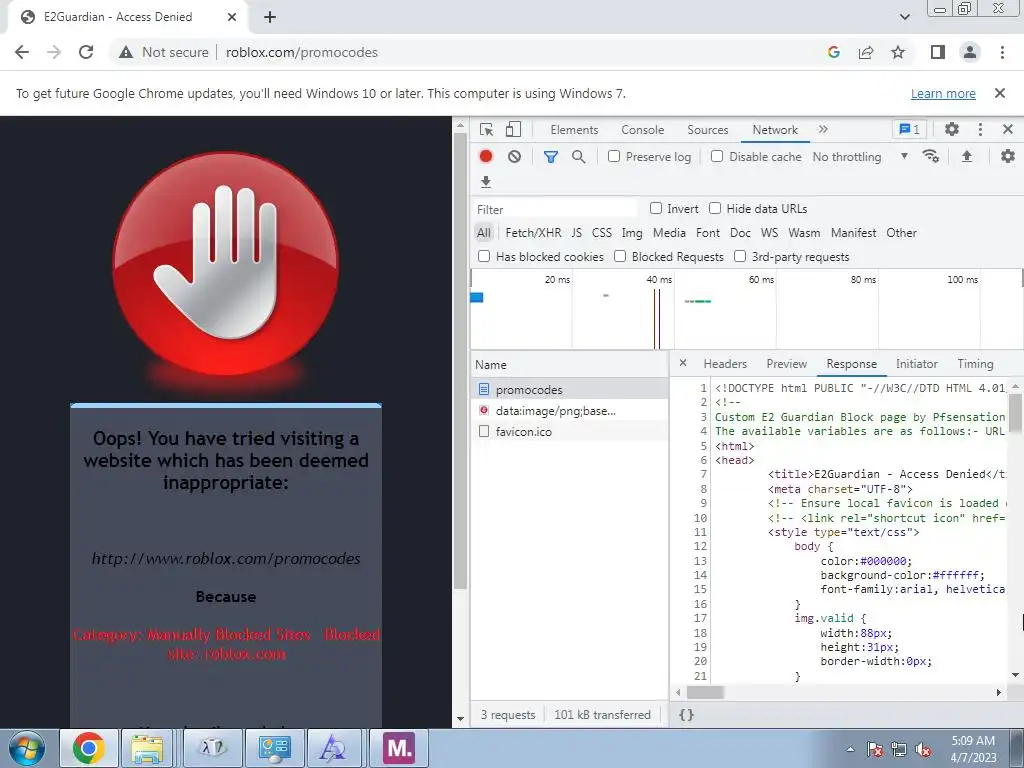Filter requests by Font type
Image resolution: width=1024 pixels, height=768 pixels.
pos(707,232)
